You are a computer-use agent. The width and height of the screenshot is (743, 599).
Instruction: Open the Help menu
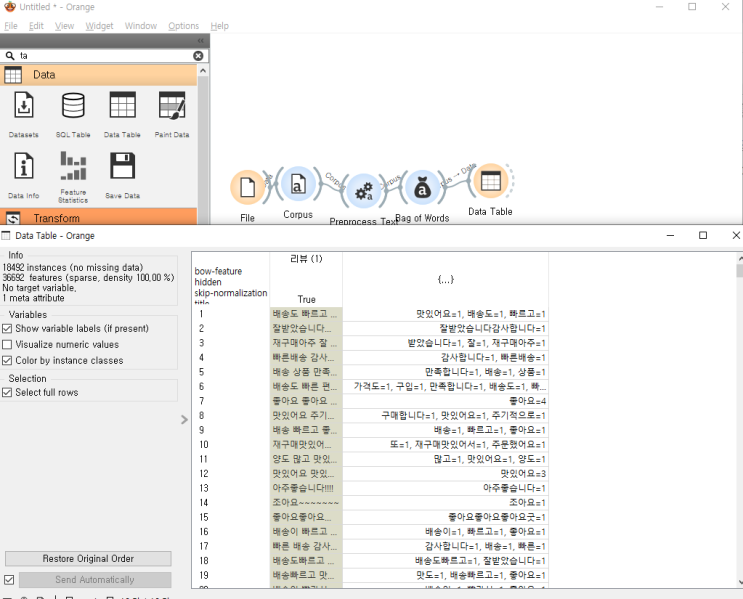pyautogui.click(x=219, y=26)
